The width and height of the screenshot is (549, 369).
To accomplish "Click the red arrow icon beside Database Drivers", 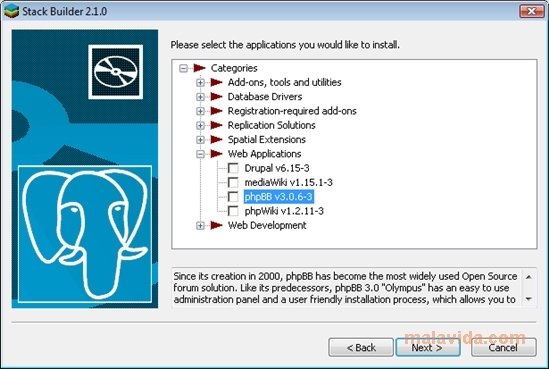I will pos(216,97).
